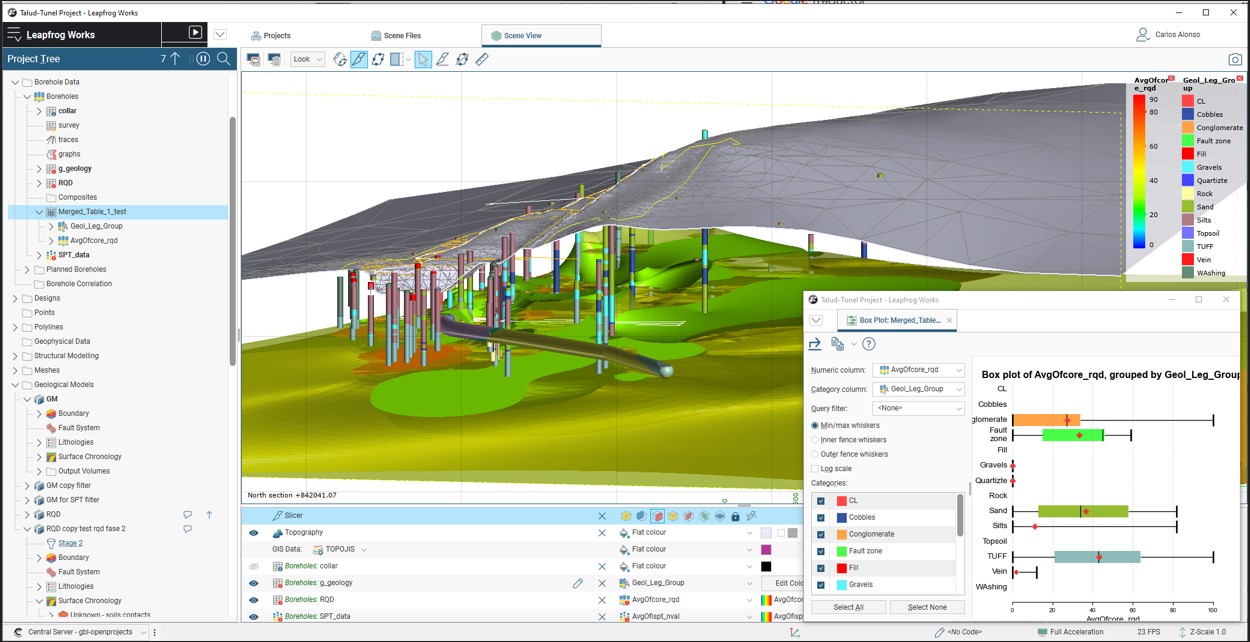Remove Slicer from the scene list
1250x642 pixels.
tap(602, 516)
